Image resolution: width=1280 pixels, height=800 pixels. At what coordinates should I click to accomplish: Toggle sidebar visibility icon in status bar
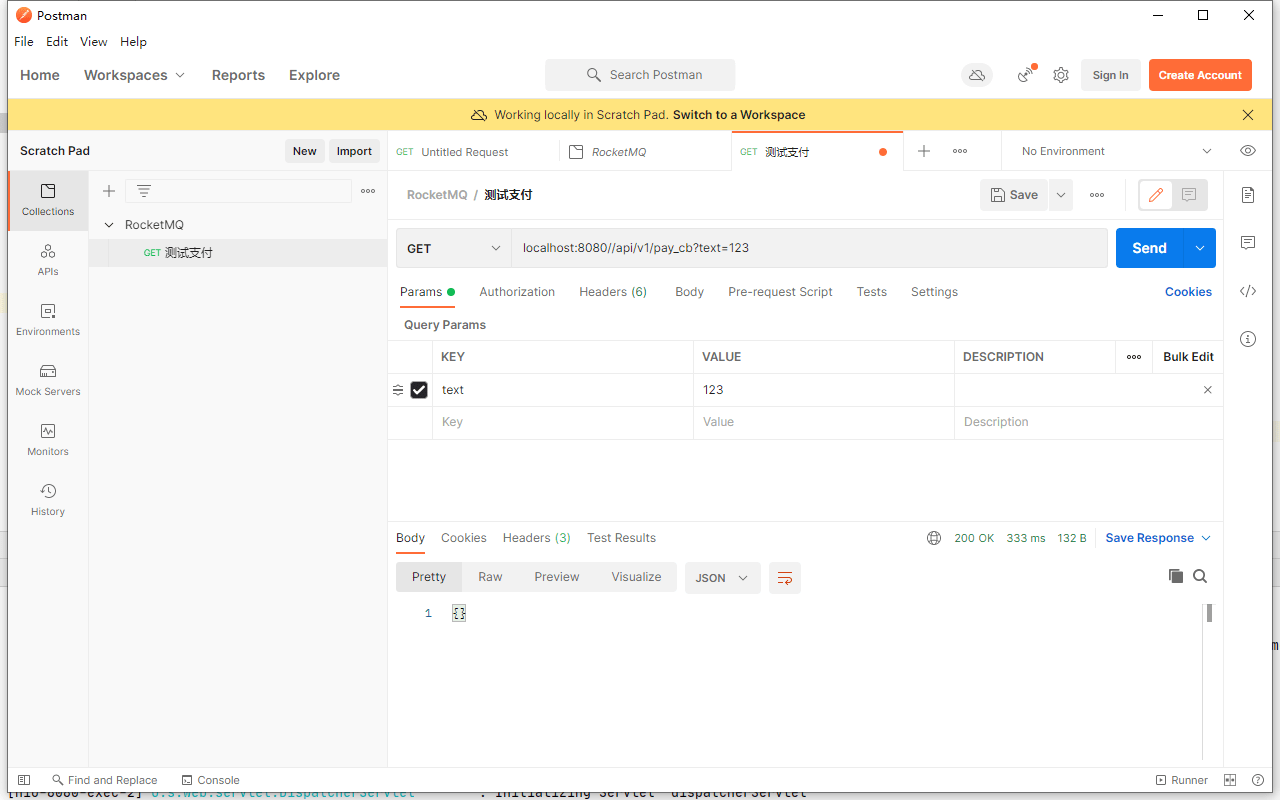[x=24, y=780]
